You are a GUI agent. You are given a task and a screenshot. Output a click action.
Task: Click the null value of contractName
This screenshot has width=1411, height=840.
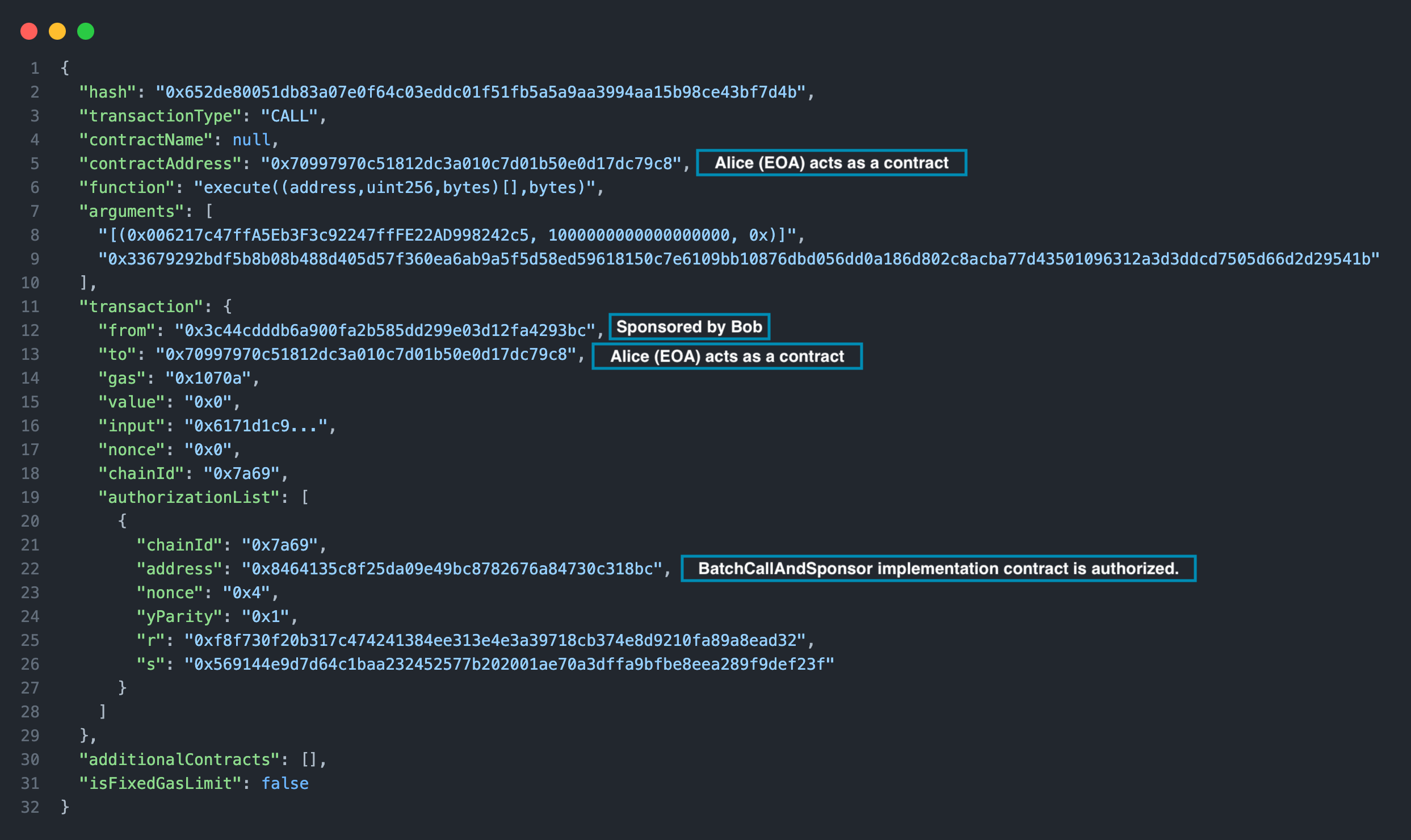pyautogui.click(x=251, y=140)
